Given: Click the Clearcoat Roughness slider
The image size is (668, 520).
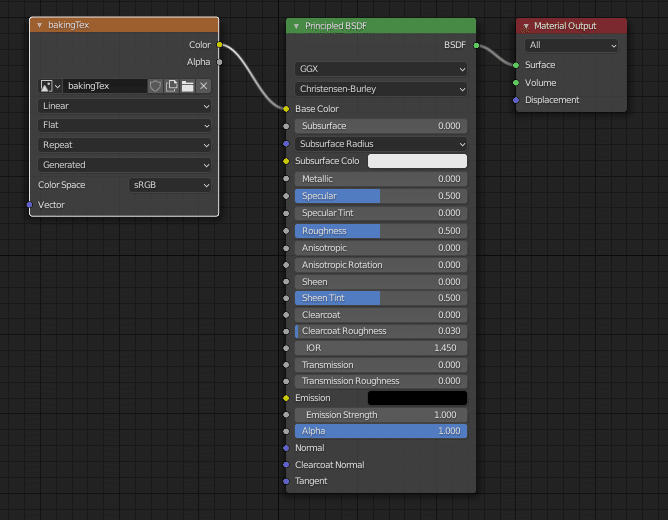Looking at the screenshot, I should [x=381, y=331].
